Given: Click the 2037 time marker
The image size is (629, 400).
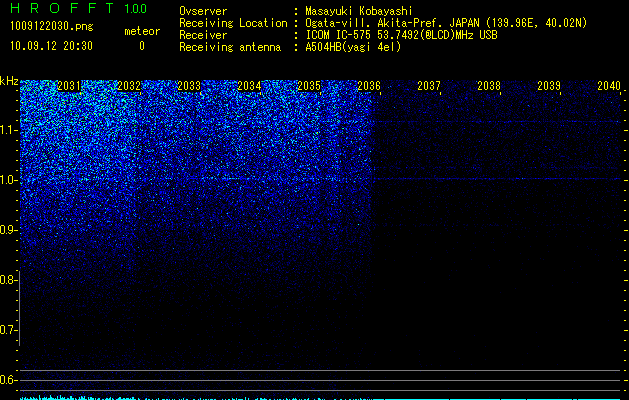Looking at the screenshot, I should pyautogui.click(x=429, y=86).
